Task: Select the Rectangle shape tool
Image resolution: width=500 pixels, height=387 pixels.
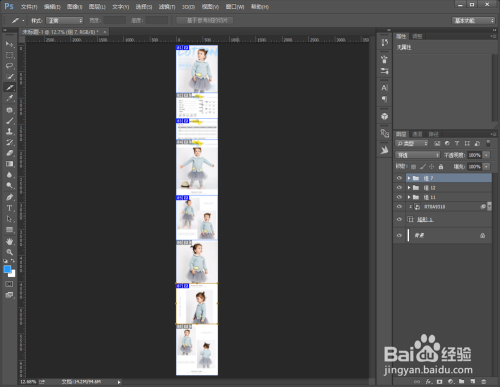Action: [x=9, y=230]
